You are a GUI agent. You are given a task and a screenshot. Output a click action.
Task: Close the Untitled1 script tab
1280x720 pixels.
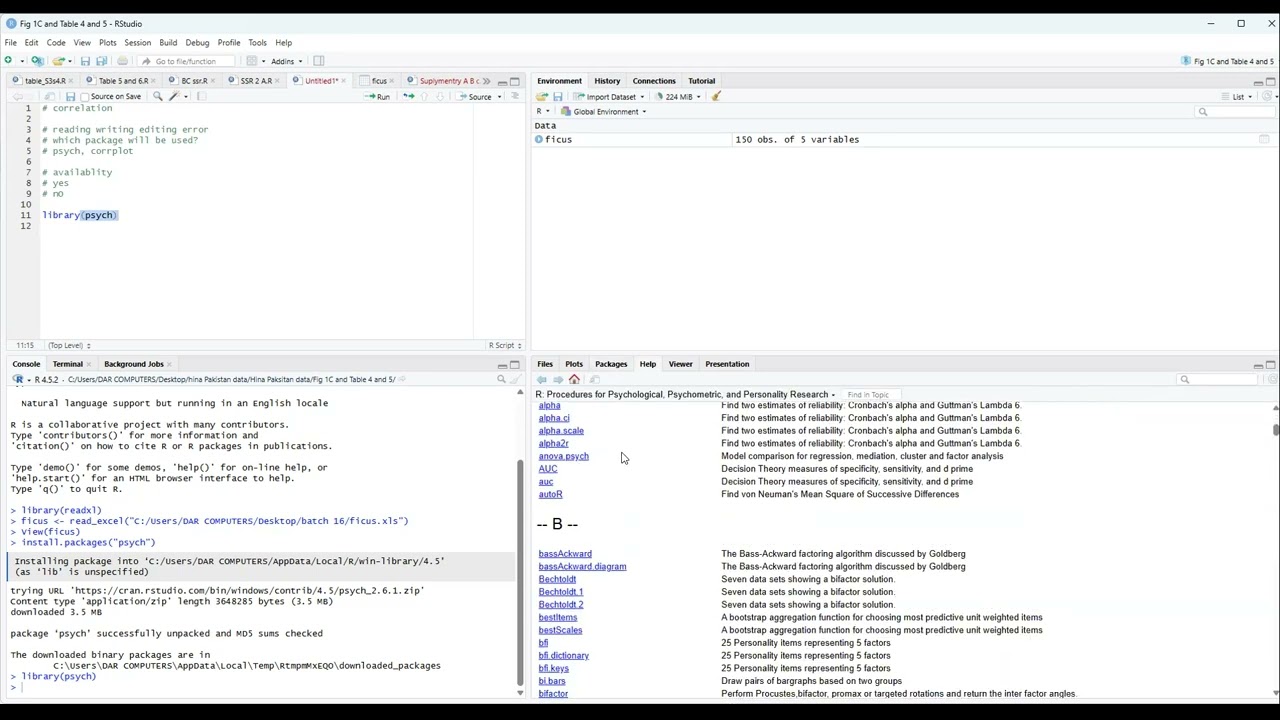pyautogui.click(x=344, y=81)
